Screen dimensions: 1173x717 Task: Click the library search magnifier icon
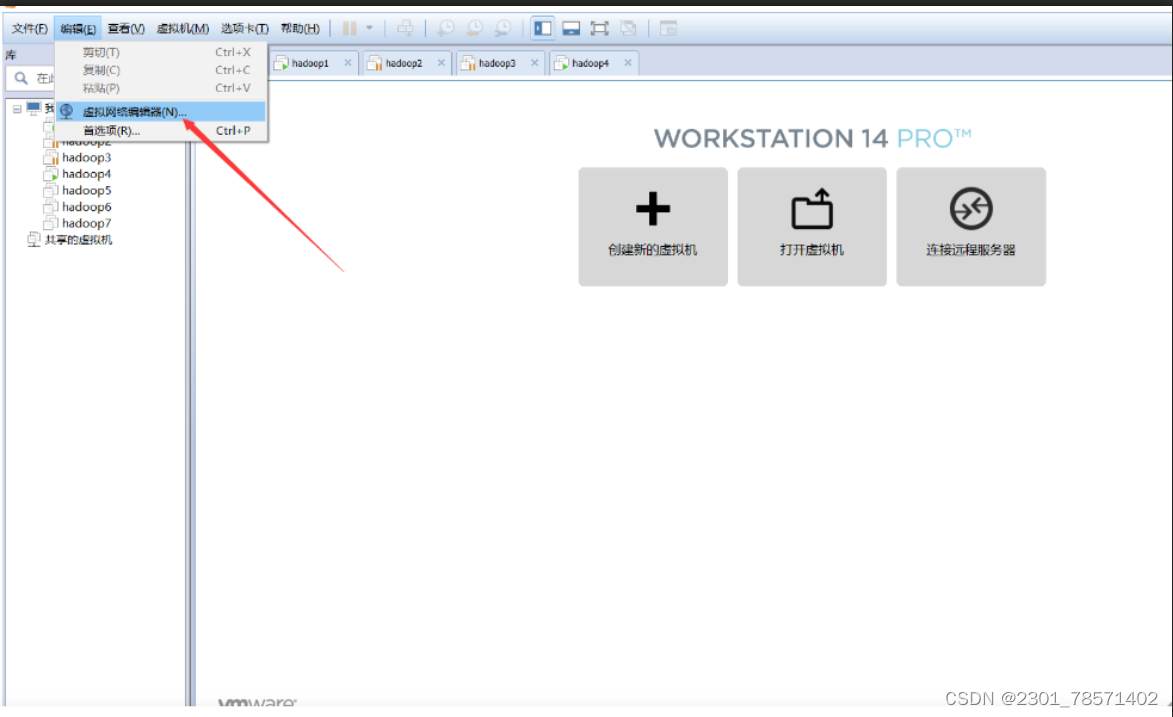[21, 78]
